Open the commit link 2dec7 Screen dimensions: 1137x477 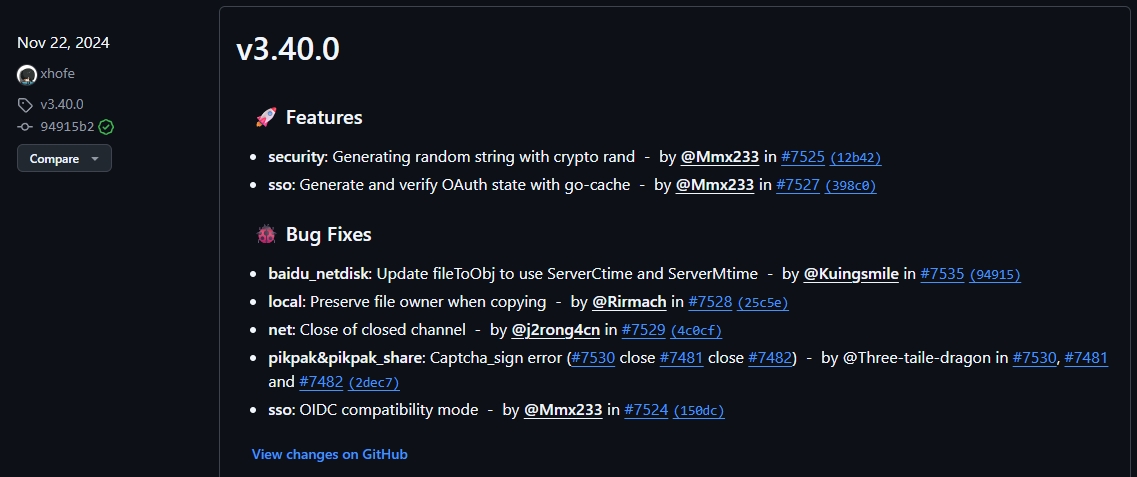pyautogui.click(x=373, y=383)
